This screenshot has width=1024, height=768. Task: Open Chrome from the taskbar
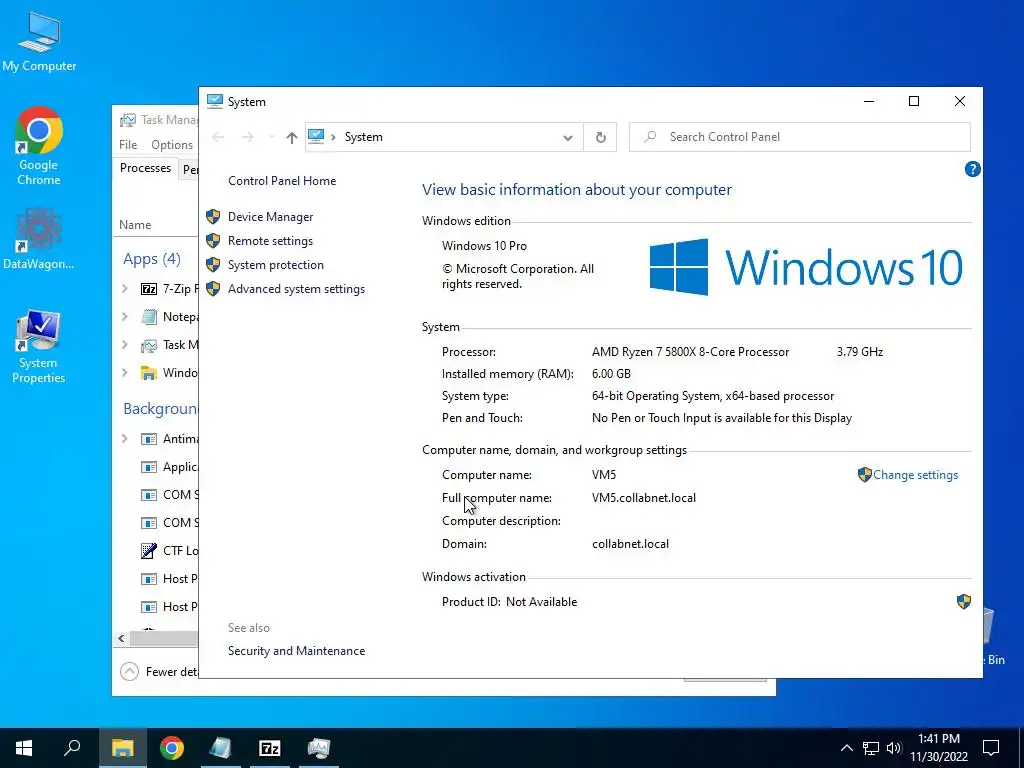[x=172, y=748]
